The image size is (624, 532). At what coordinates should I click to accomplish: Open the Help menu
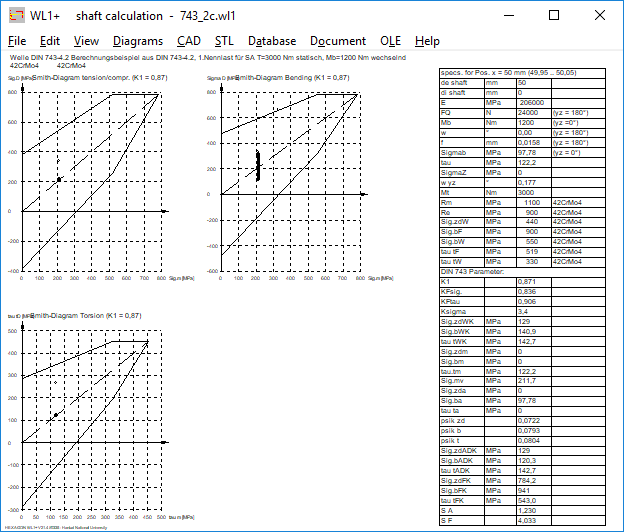coord(427,41)
